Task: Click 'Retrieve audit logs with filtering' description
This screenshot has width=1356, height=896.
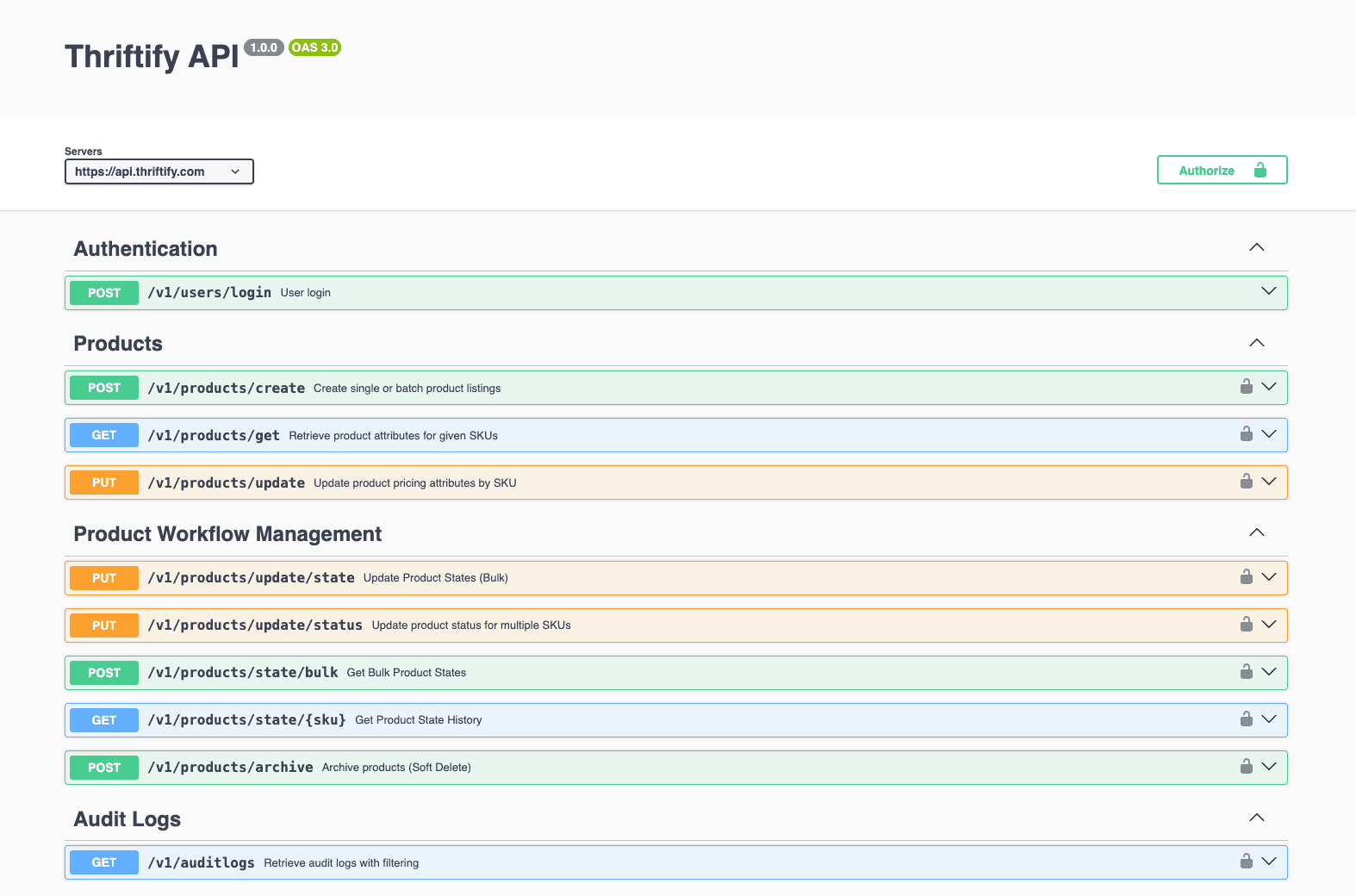Action: [x=341, y=863]
